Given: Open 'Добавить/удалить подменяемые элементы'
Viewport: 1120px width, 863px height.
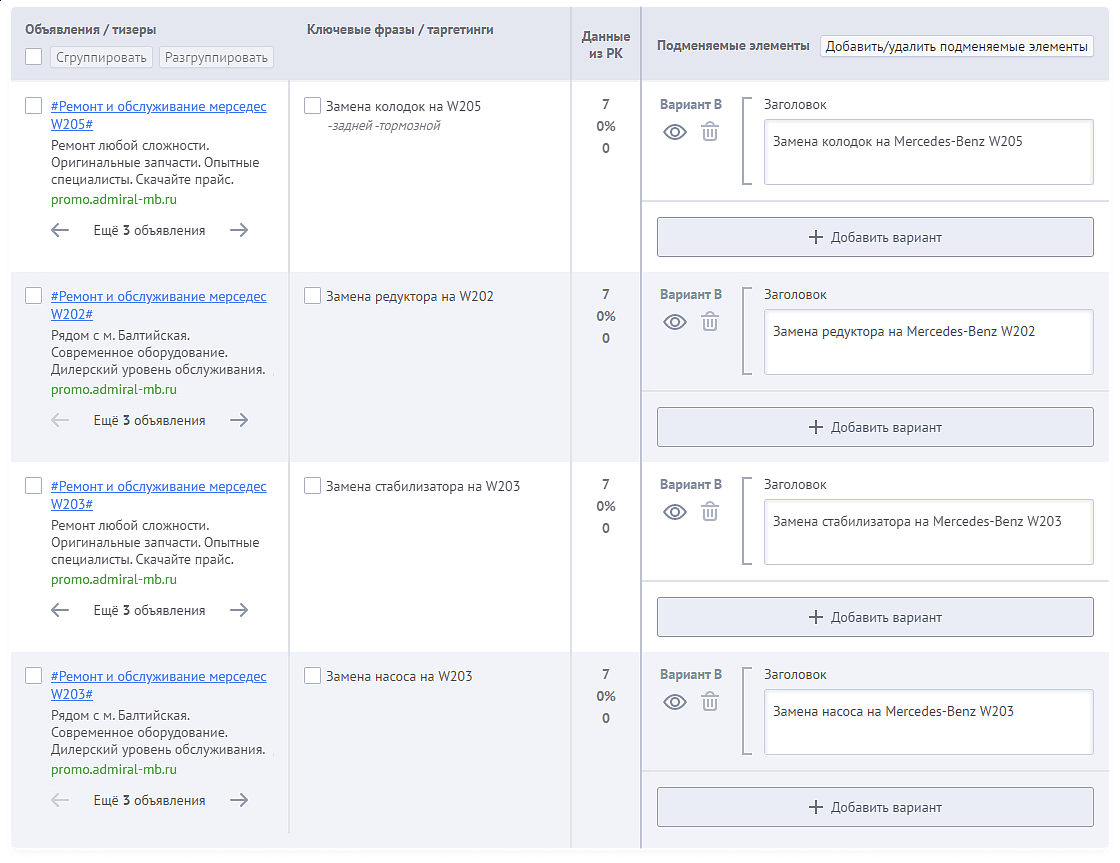Looking at the screenshot, I should (956, 46).
